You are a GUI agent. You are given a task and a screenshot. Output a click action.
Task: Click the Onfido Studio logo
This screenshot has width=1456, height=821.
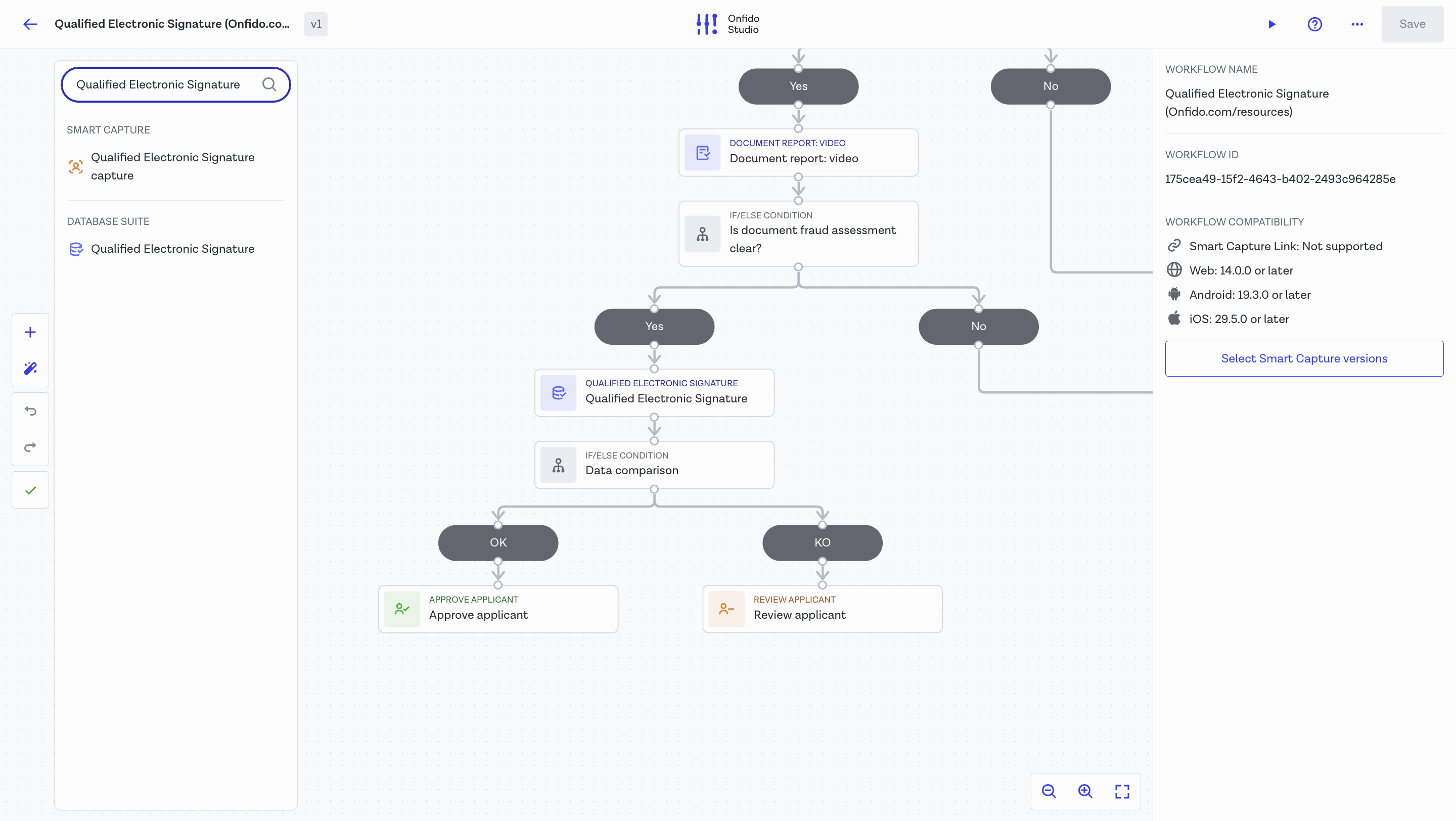(727, 24)
